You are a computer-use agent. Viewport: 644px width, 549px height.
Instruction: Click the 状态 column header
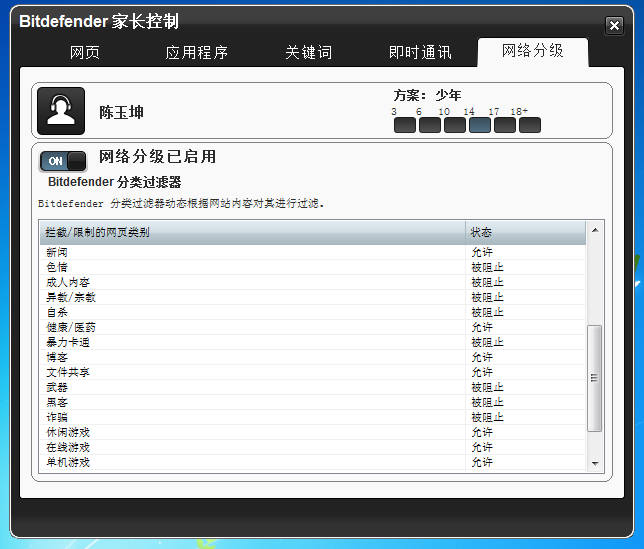tap(525, 232)
